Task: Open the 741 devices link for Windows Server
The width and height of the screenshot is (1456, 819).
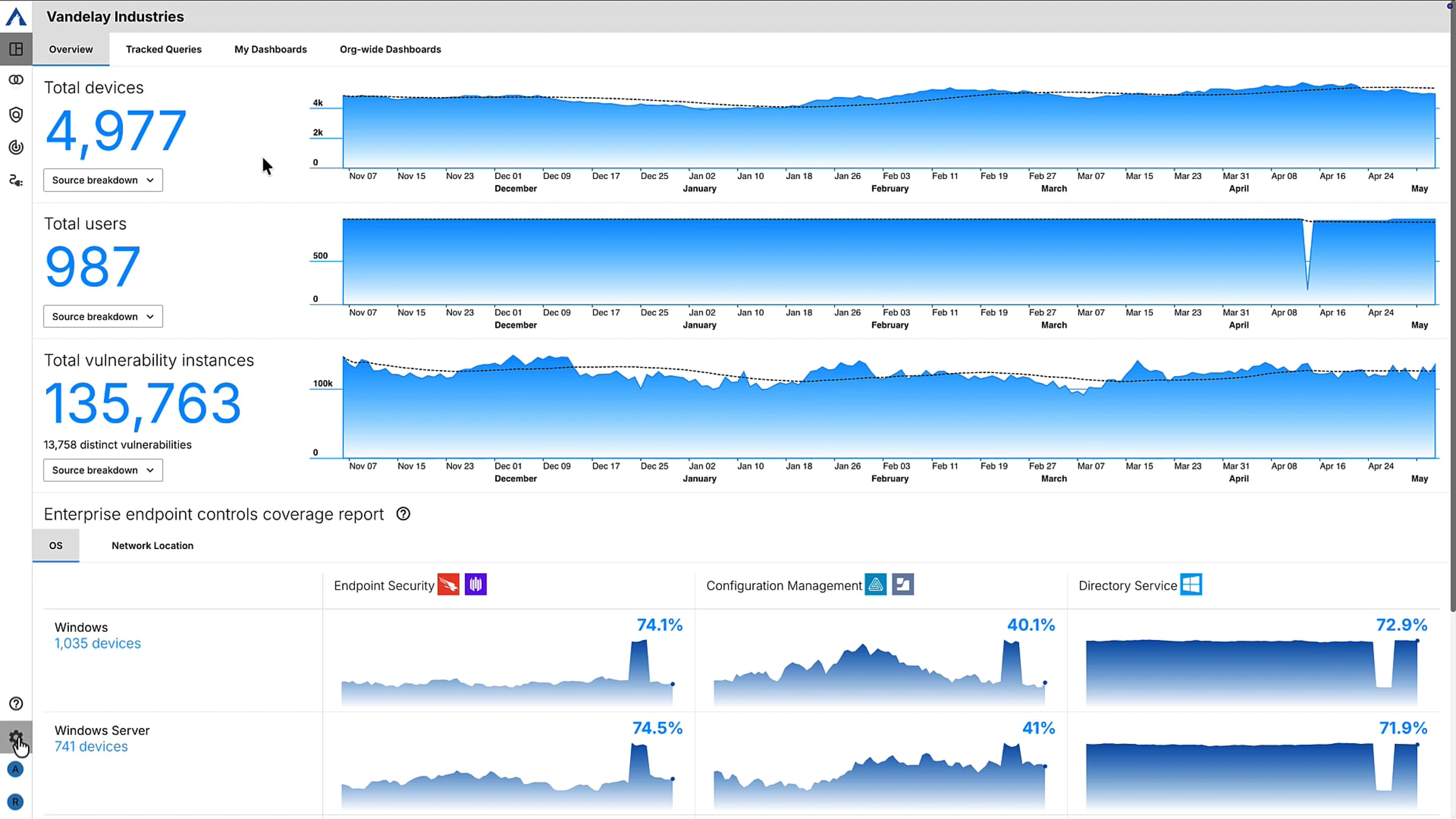Action: [x=91, y=747]
